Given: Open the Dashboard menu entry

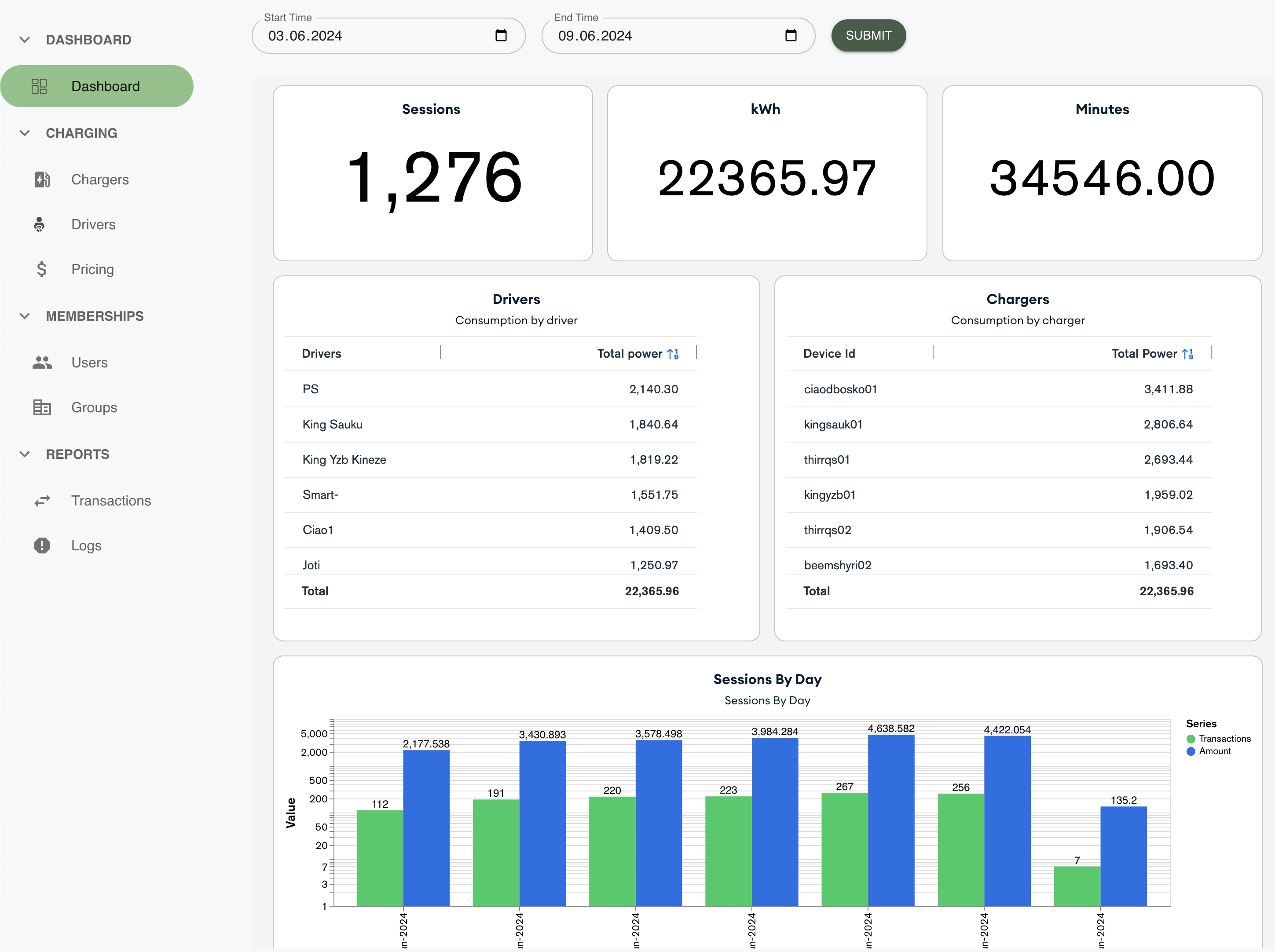Looking at the screenshot, I should point(106,86).
